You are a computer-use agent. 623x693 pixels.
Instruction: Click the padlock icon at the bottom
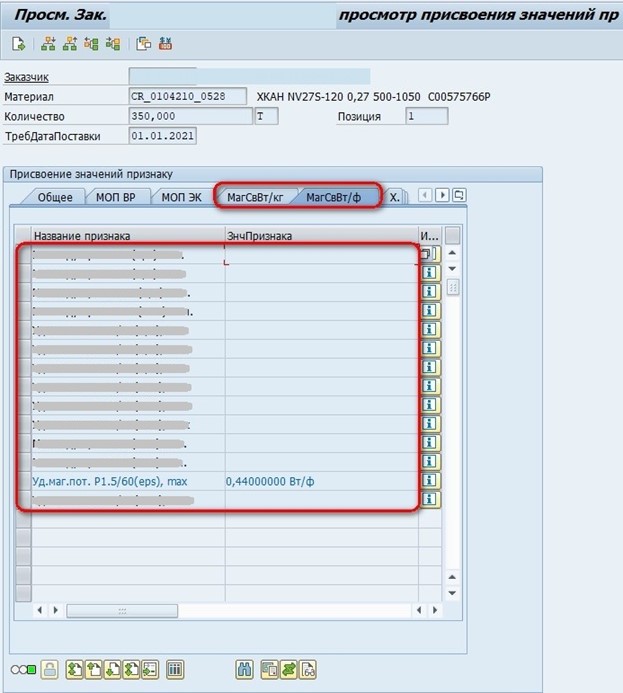(49, 670)
